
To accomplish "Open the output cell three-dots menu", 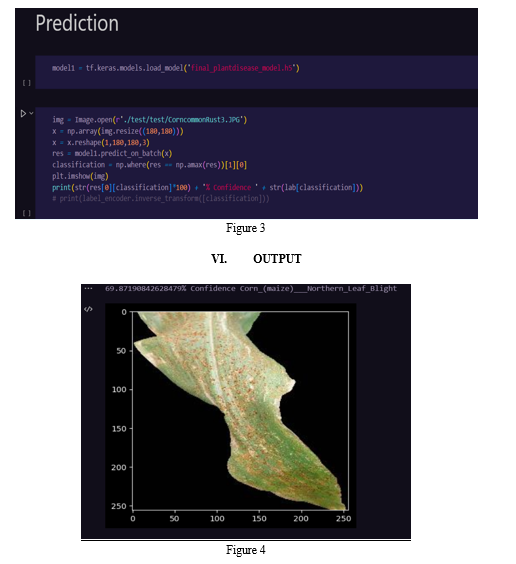I will coord(88,288).
